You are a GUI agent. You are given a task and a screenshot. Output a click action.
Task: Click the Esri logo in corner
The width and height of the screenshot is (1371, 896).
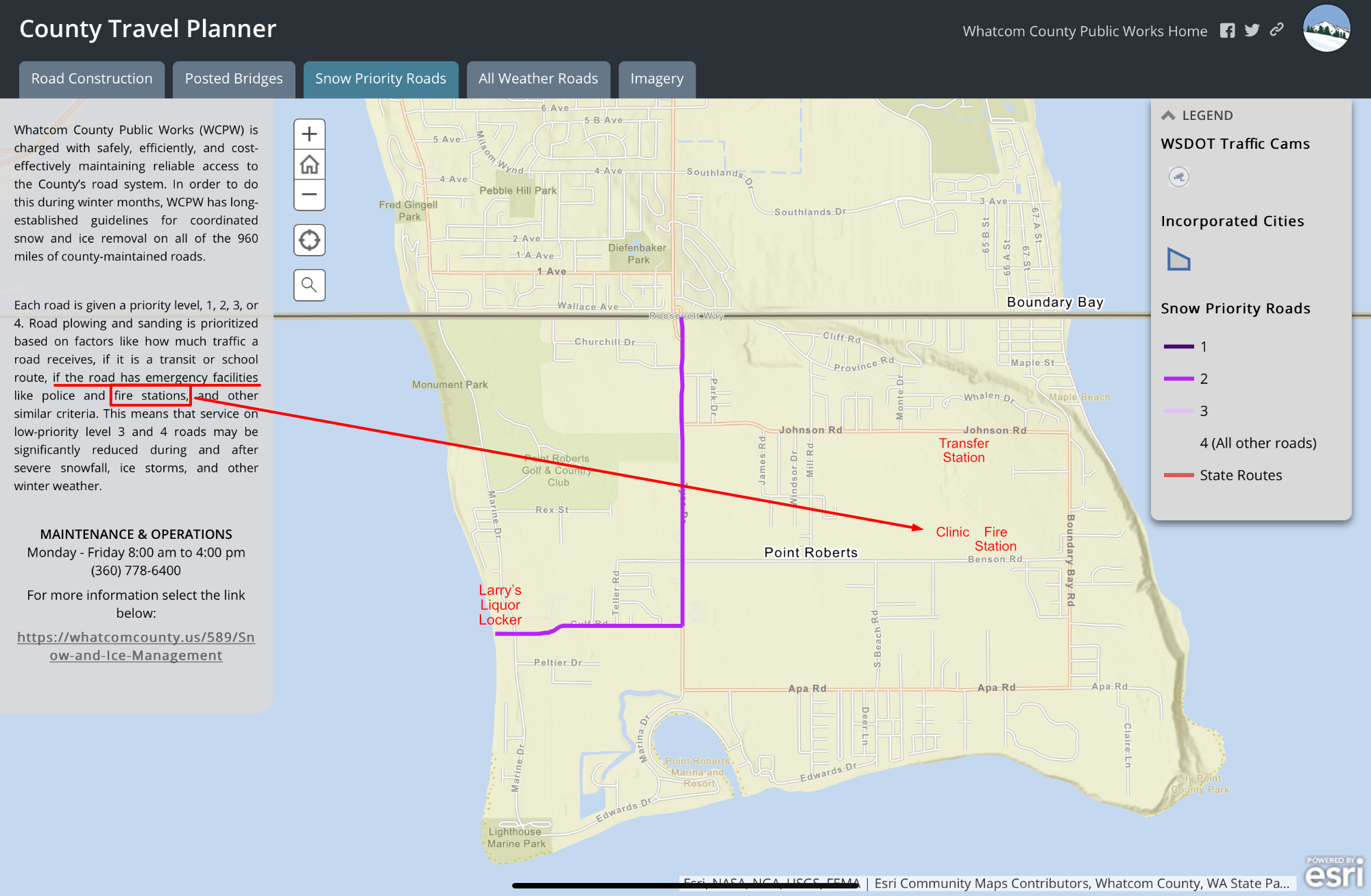[x=1333, y=873]
